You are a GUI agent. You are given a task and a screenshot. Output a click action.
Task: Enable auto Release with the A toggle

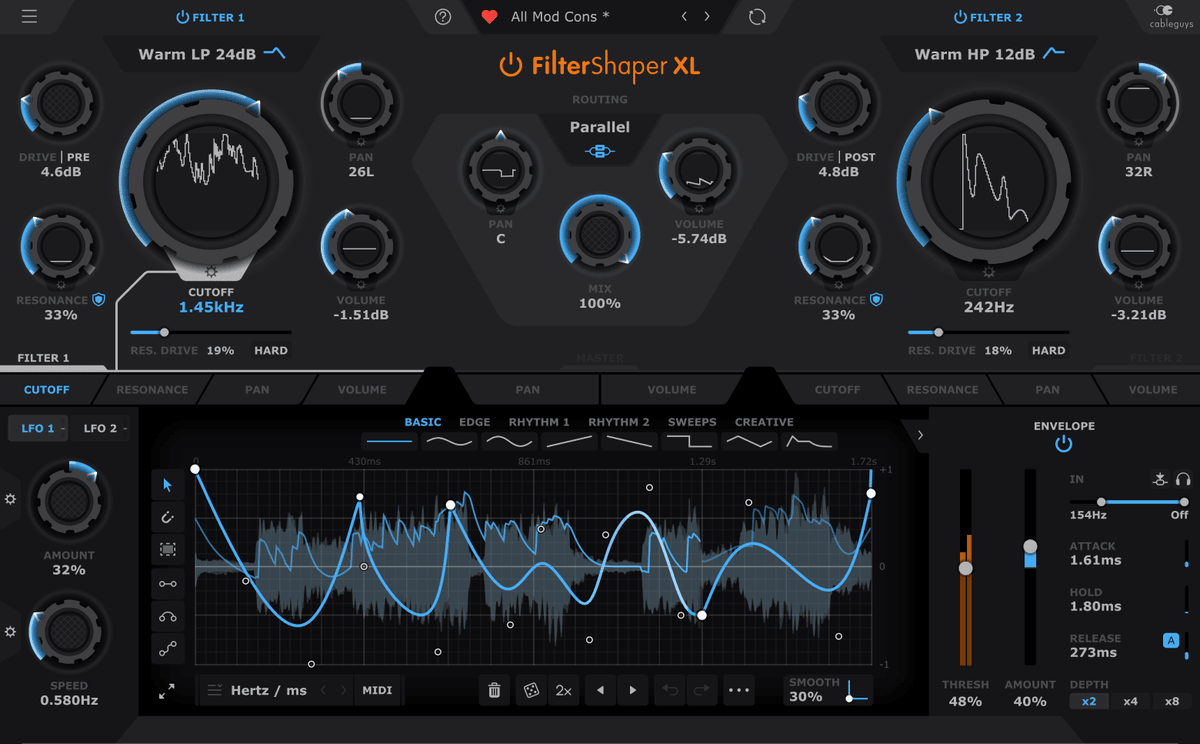1170,638
